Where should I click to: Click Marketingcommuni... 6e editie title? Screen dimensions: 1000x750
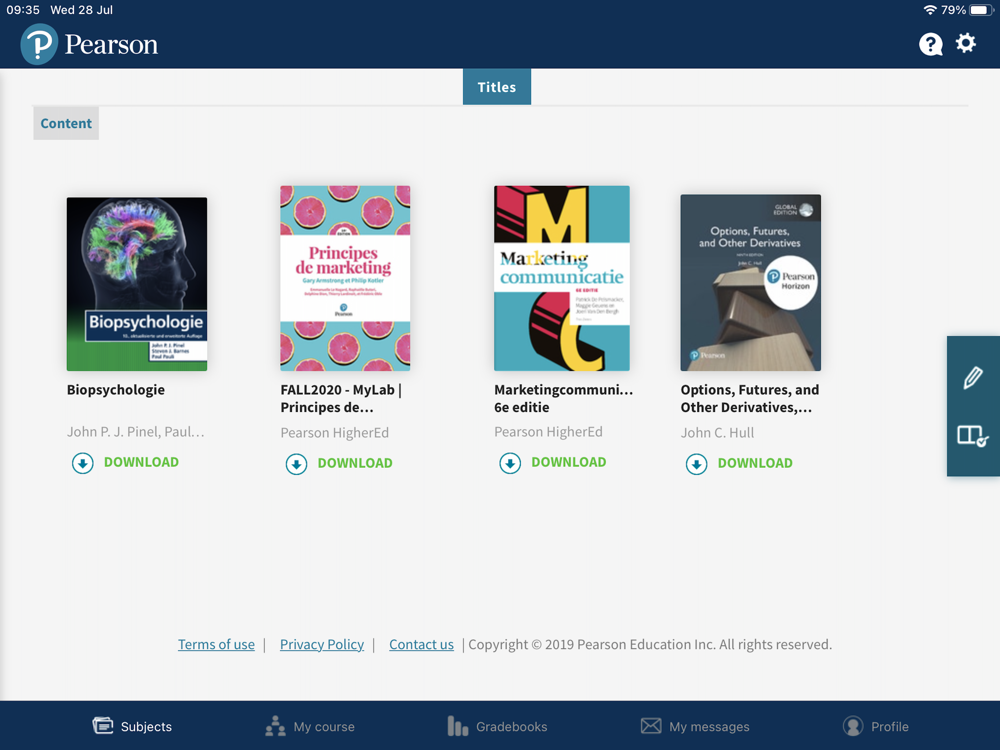click(x=564, y=399)
